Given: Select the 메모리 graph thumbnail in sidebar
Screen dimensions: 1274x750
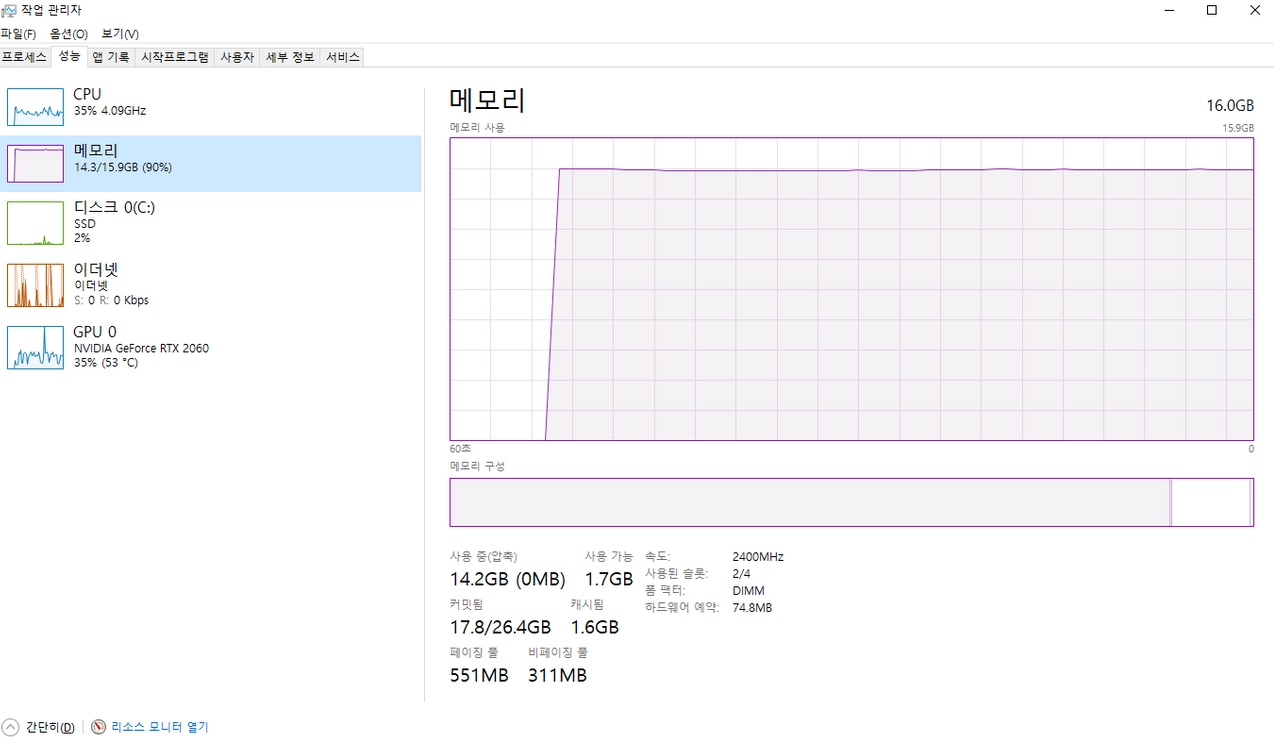Looking at the screenshot, I should tap(35, 163).
